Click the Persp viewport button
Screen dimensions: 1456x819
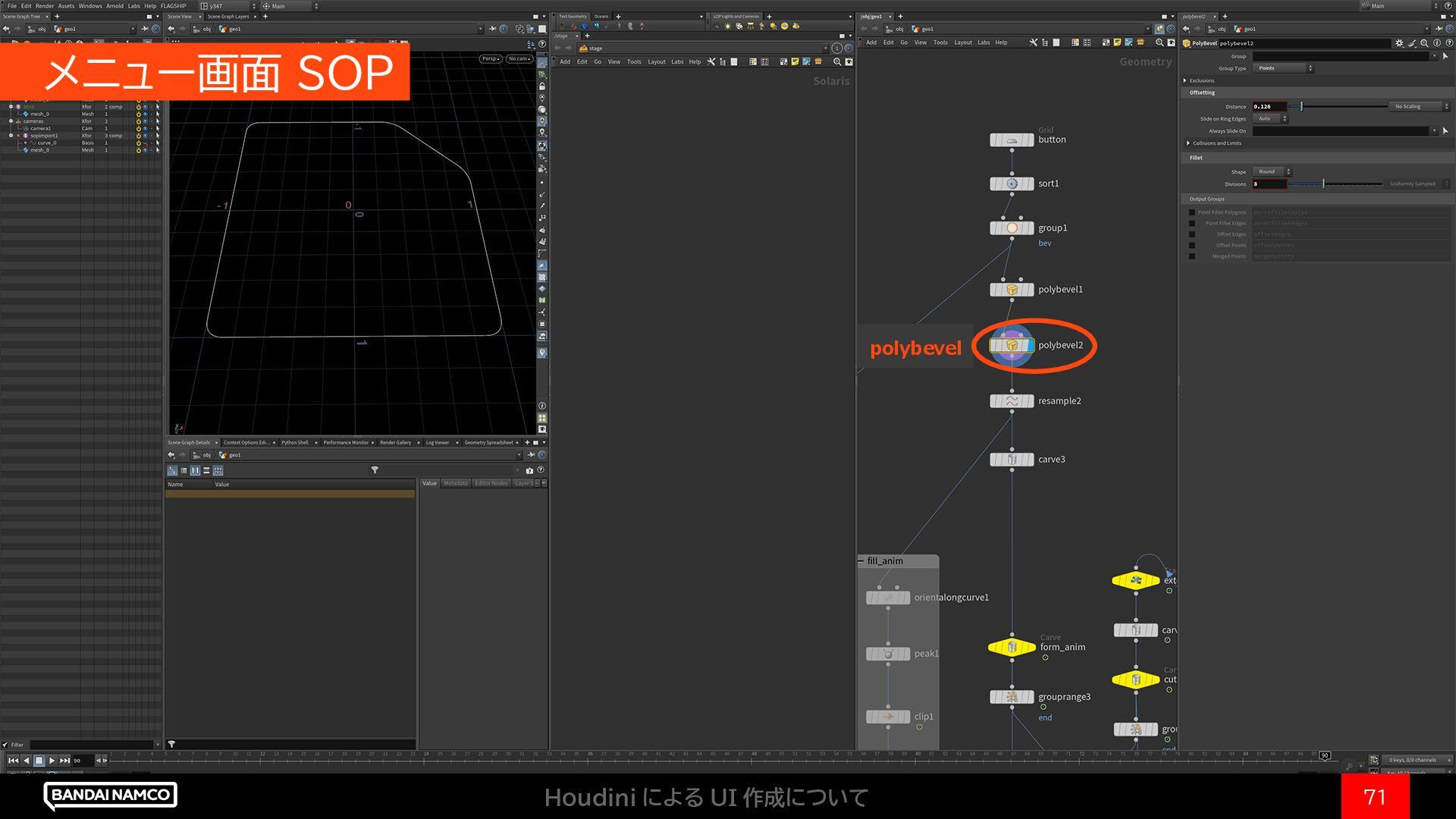[x=490, y=58]
